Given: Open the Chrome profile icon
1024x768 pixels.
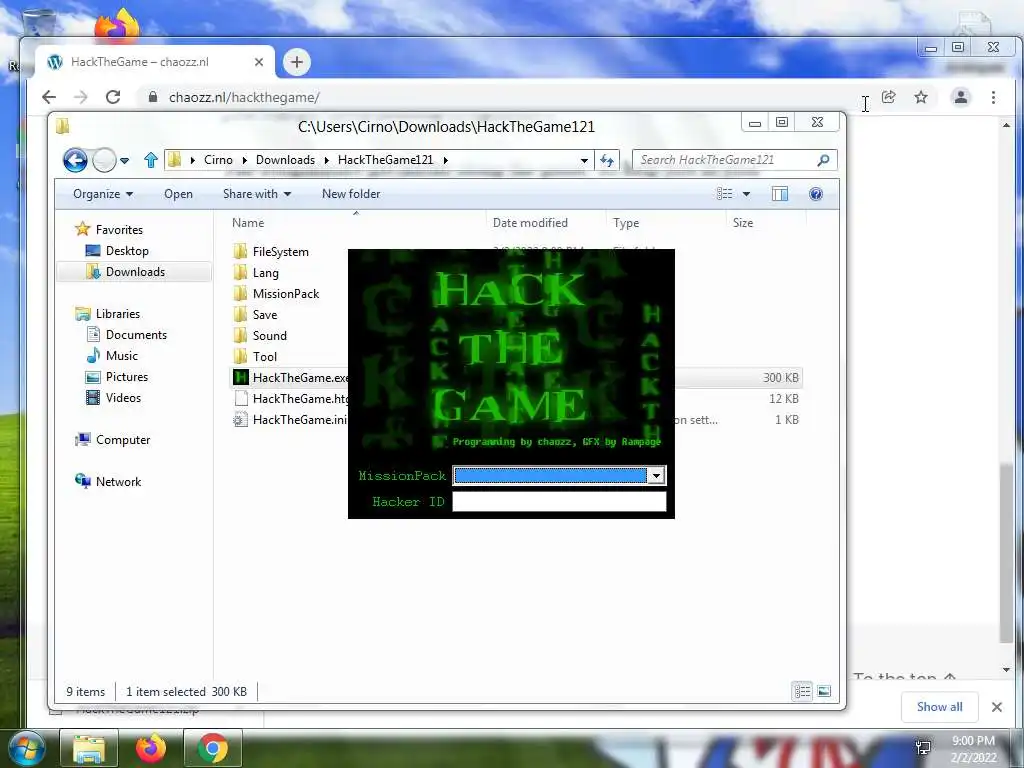Looking at the screenshot, I should pos(961,97).
